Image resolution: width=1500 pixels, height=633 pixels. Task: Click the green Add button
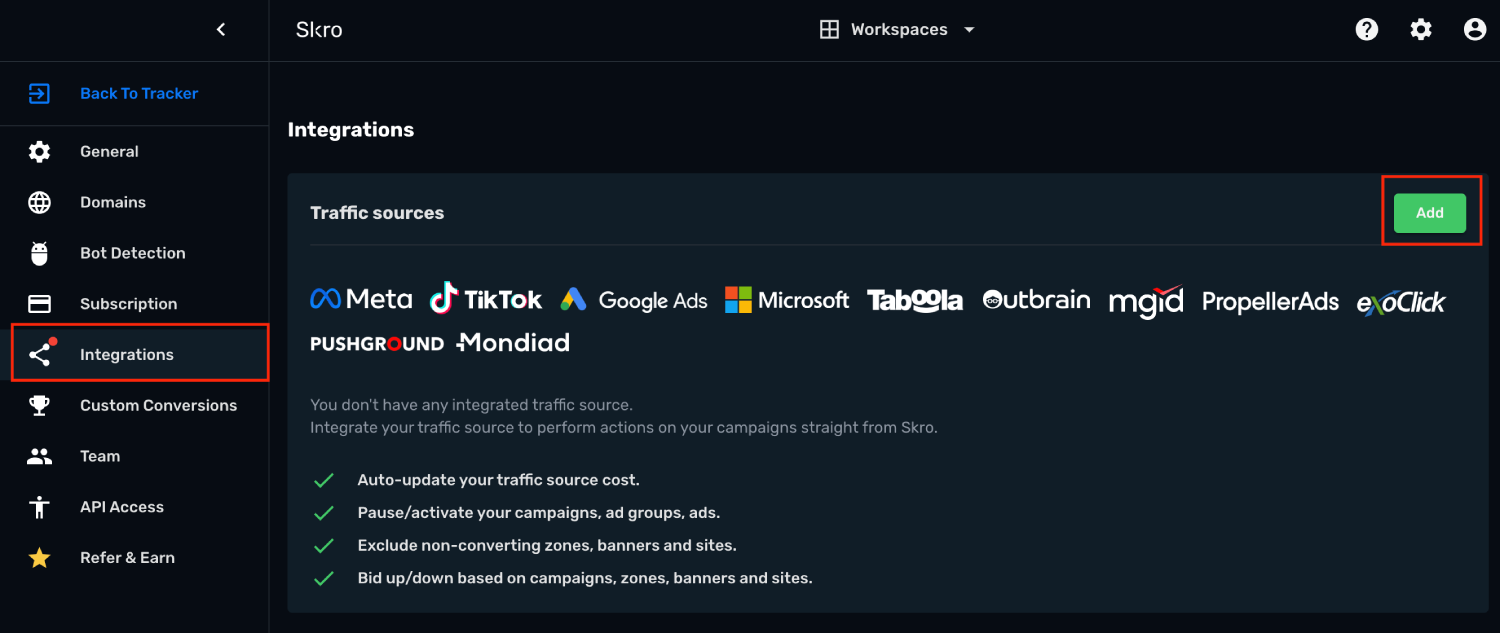(x=1430, y=213)
